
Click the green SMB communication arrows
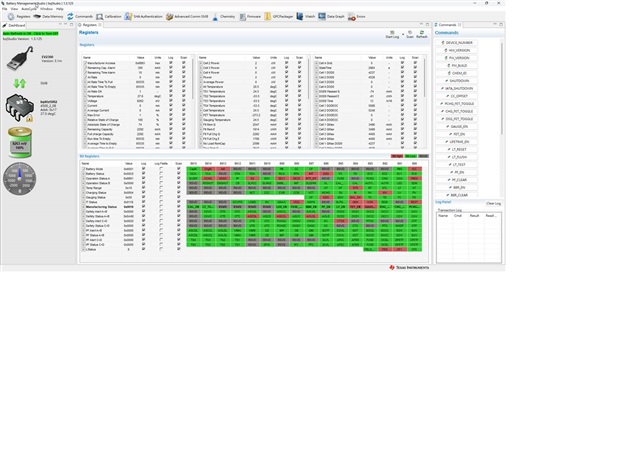20,84
